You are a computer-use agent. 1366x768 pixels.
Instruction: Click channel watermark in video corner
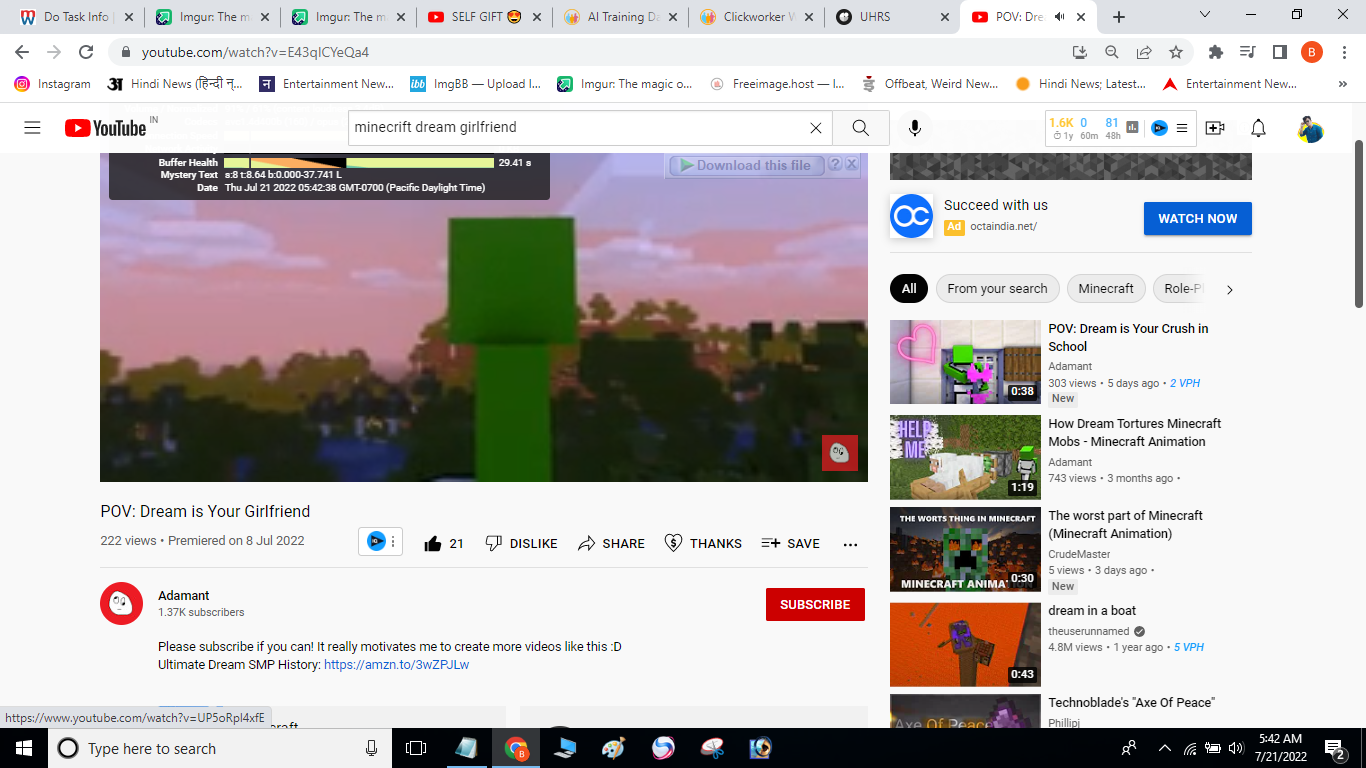(x=840, y=453)
